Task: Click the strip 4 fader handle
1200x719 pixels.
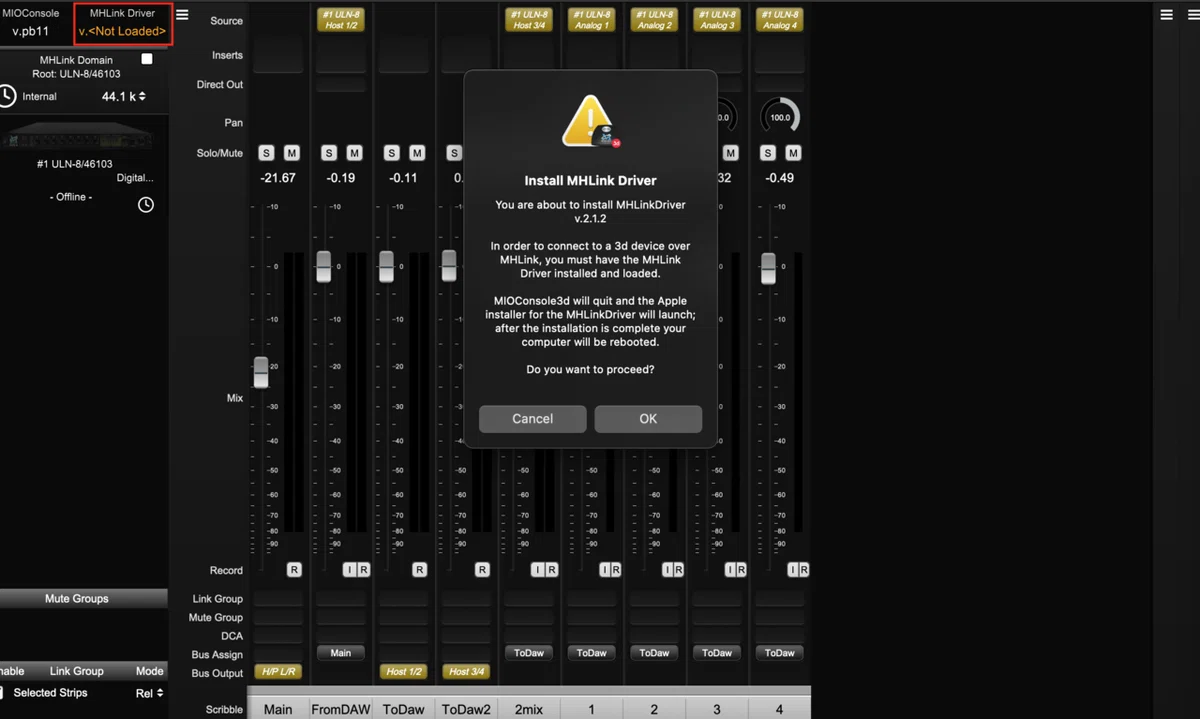Action: click(768, 268)
